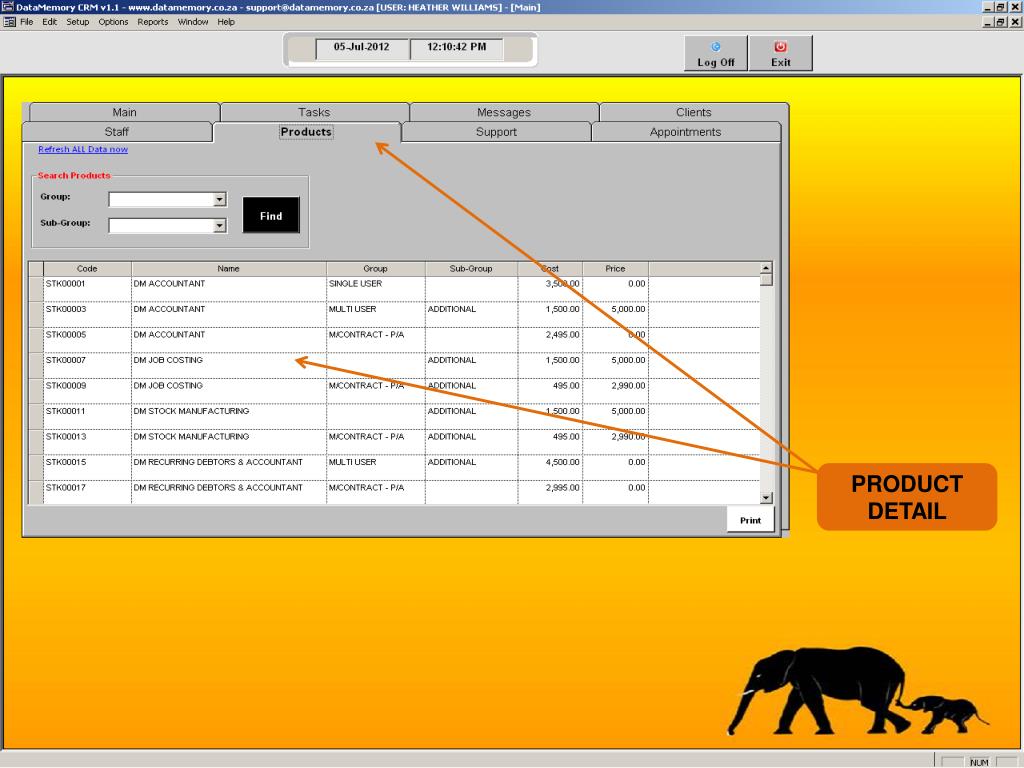Click DM JOB COSTING name in STK00007 row
This screenshot has height=768, width=1024.
coord(229,365)
